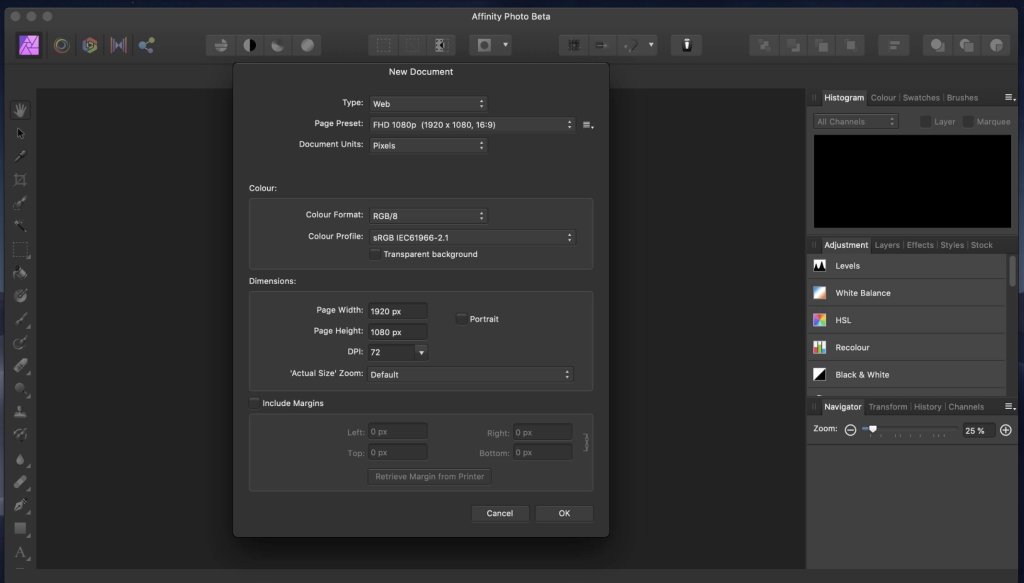Switch to the Brushes tab
The height and width of the screenshot is (583, 1024).
point(962,98)
